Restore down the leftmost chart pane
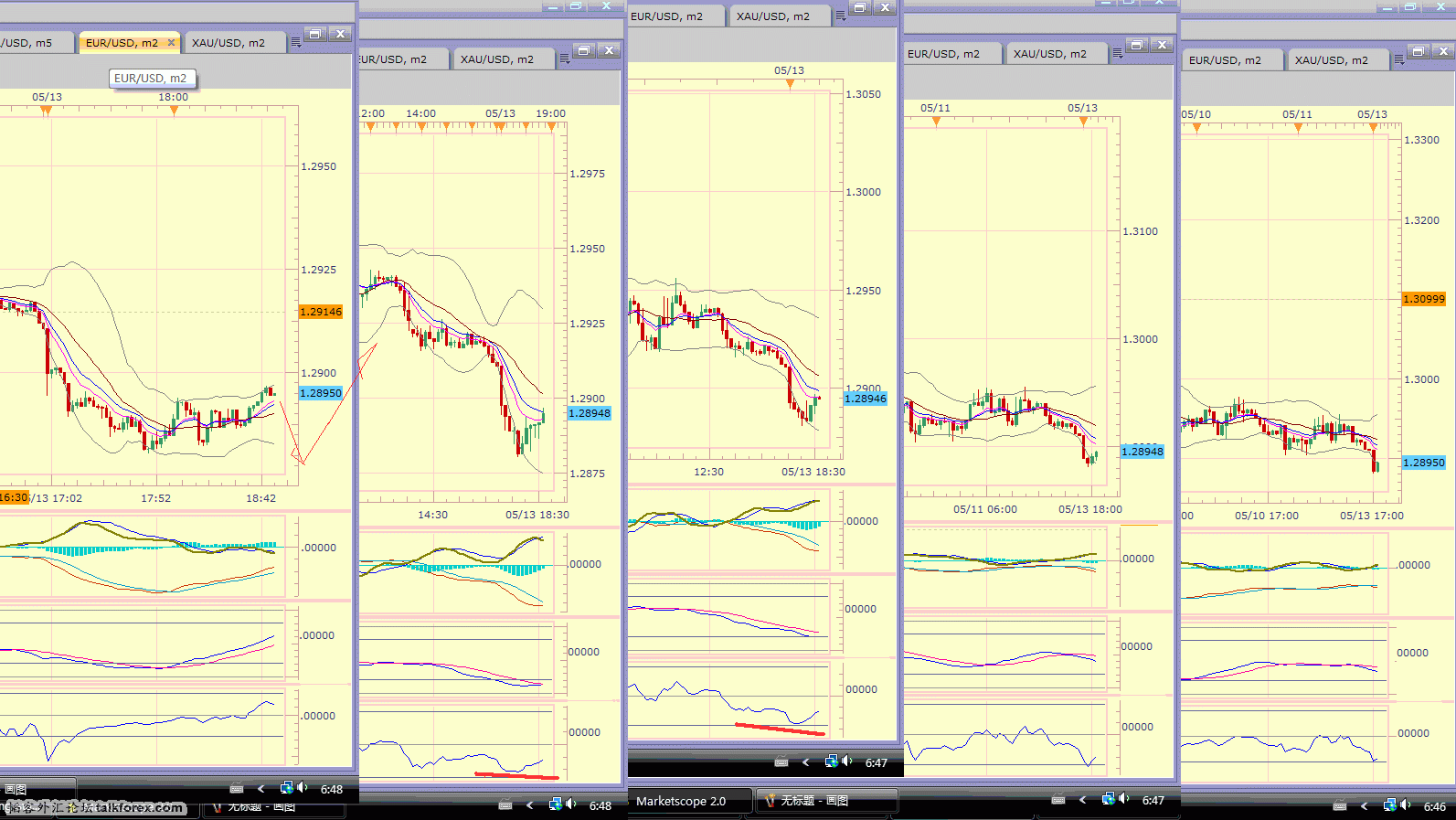The image size is (1456, 820). [x=315, y=34]
